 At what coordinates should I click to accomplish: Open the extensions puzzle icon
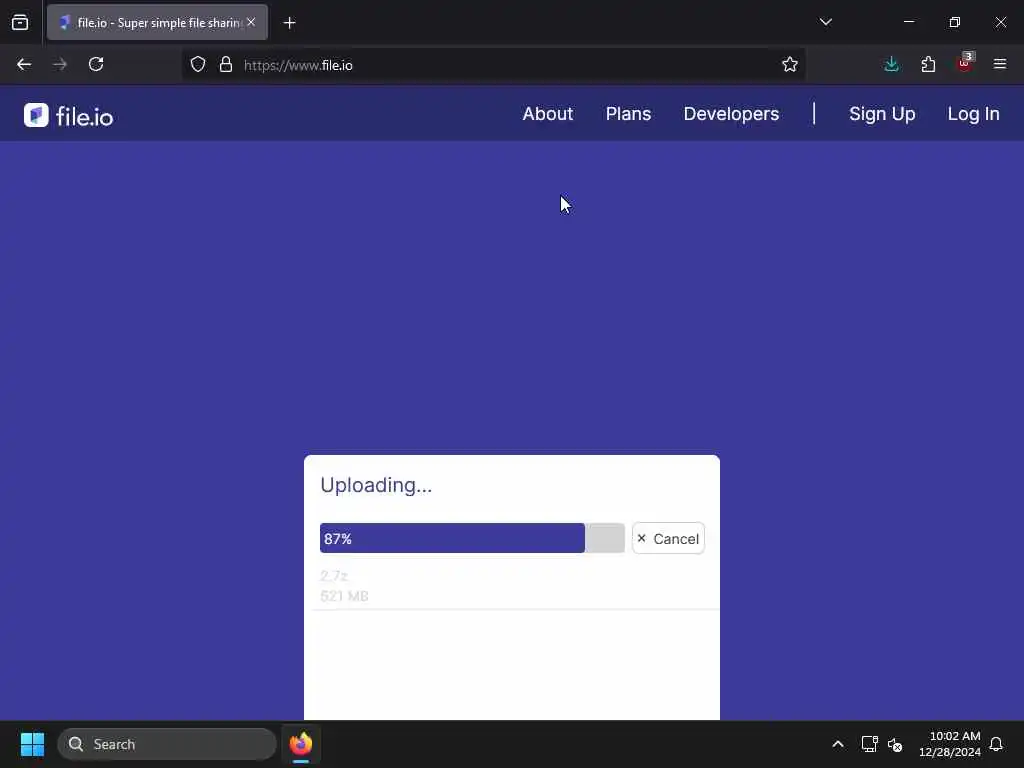928,65
